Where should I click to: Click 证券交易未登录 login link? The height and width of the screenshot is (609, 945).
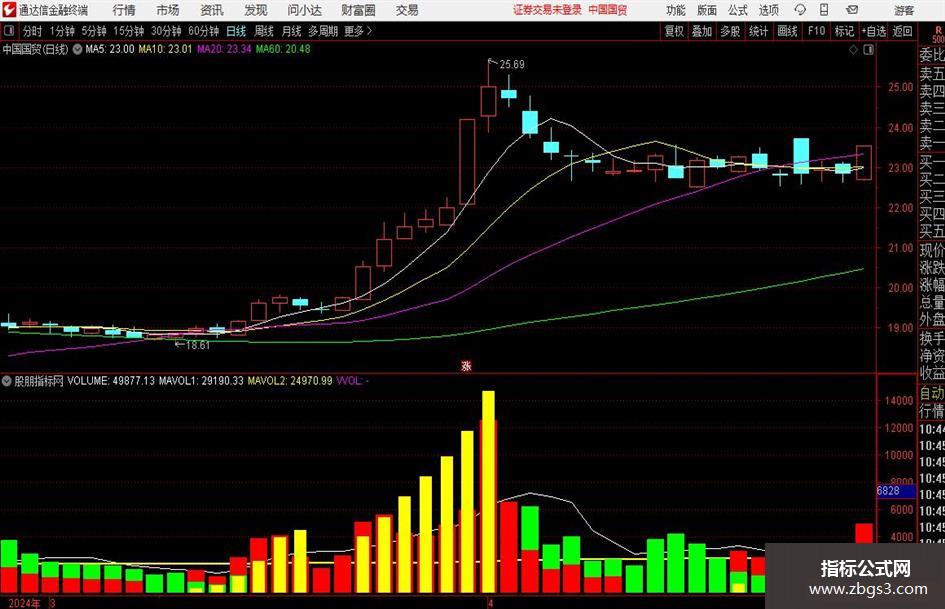pyautogui.click(x=548, y=10)
